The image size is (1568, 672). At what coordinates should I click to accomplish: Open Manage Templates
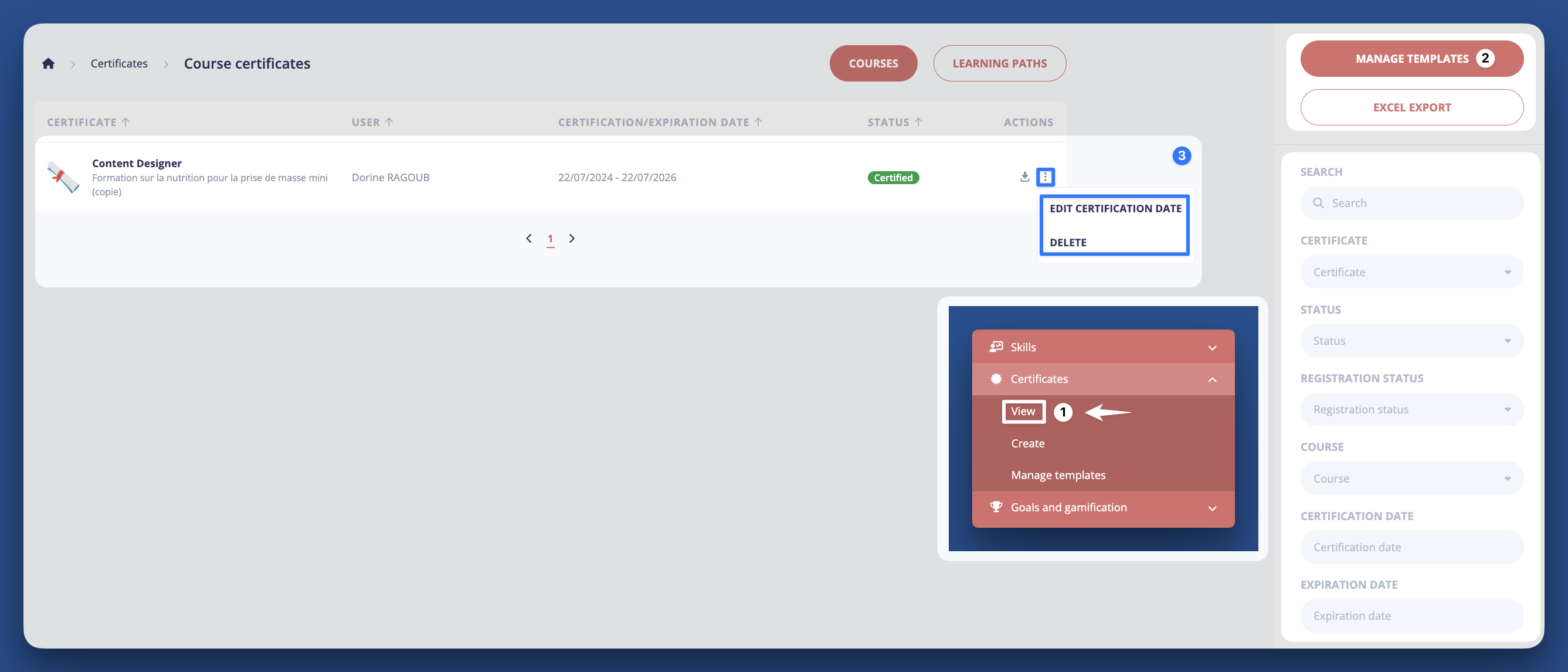1411,59
